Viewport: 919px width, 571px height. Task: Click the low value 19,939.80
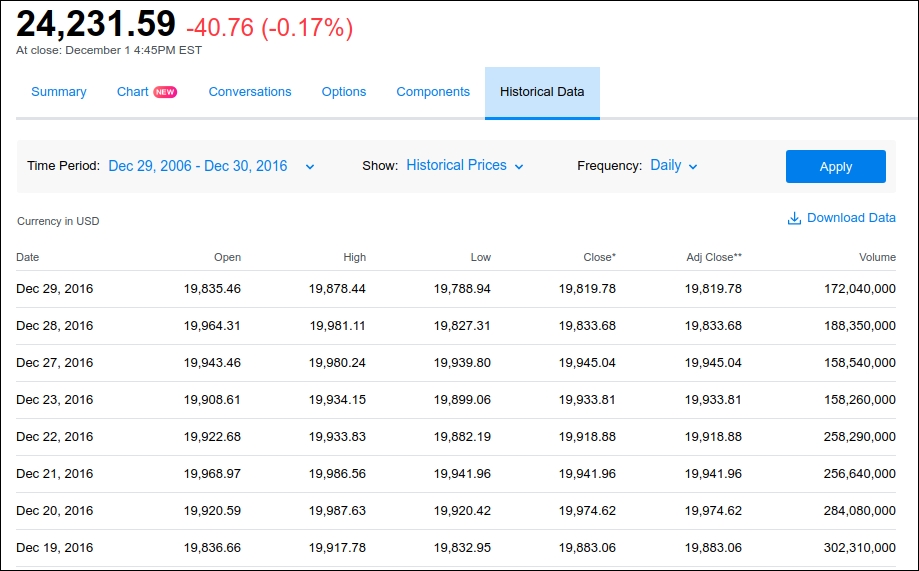tap(462, 363)
